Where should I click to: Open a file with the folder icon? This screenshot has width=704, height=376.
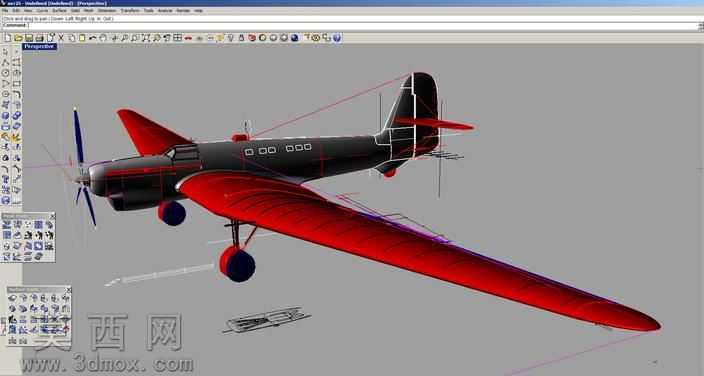(18, 38)
